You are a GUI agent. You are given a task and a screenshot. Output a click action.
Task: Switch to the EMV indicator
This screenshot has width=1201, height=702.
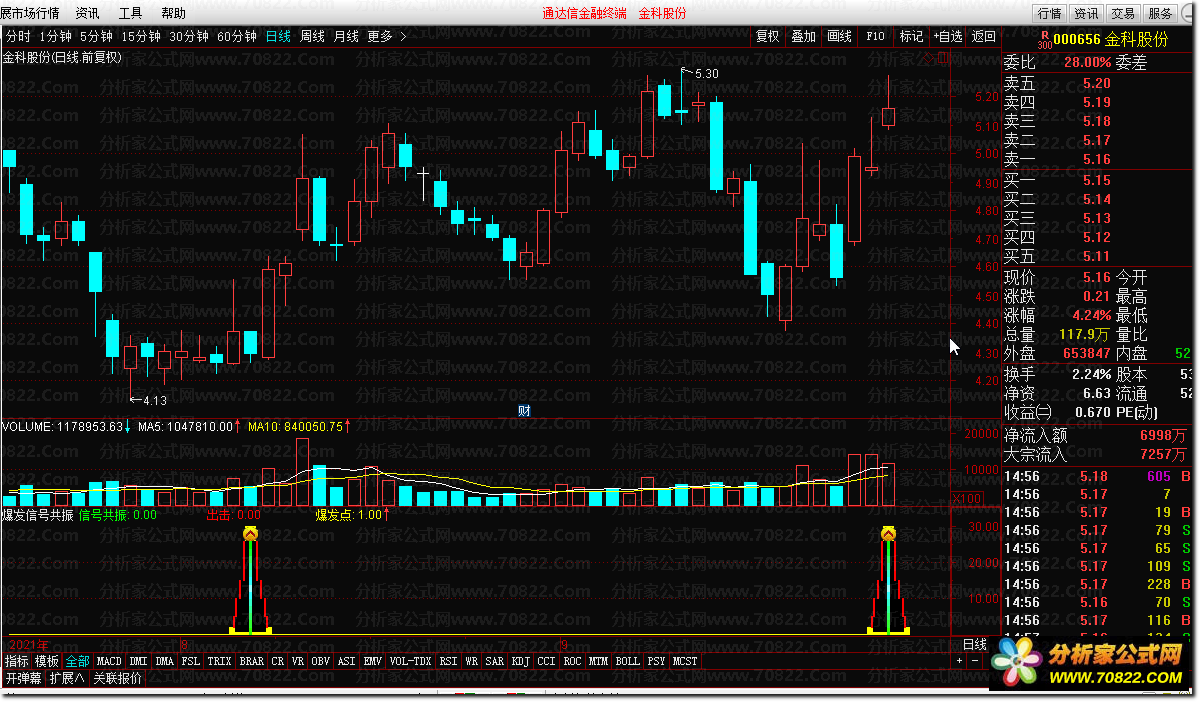tap(373, 662)
